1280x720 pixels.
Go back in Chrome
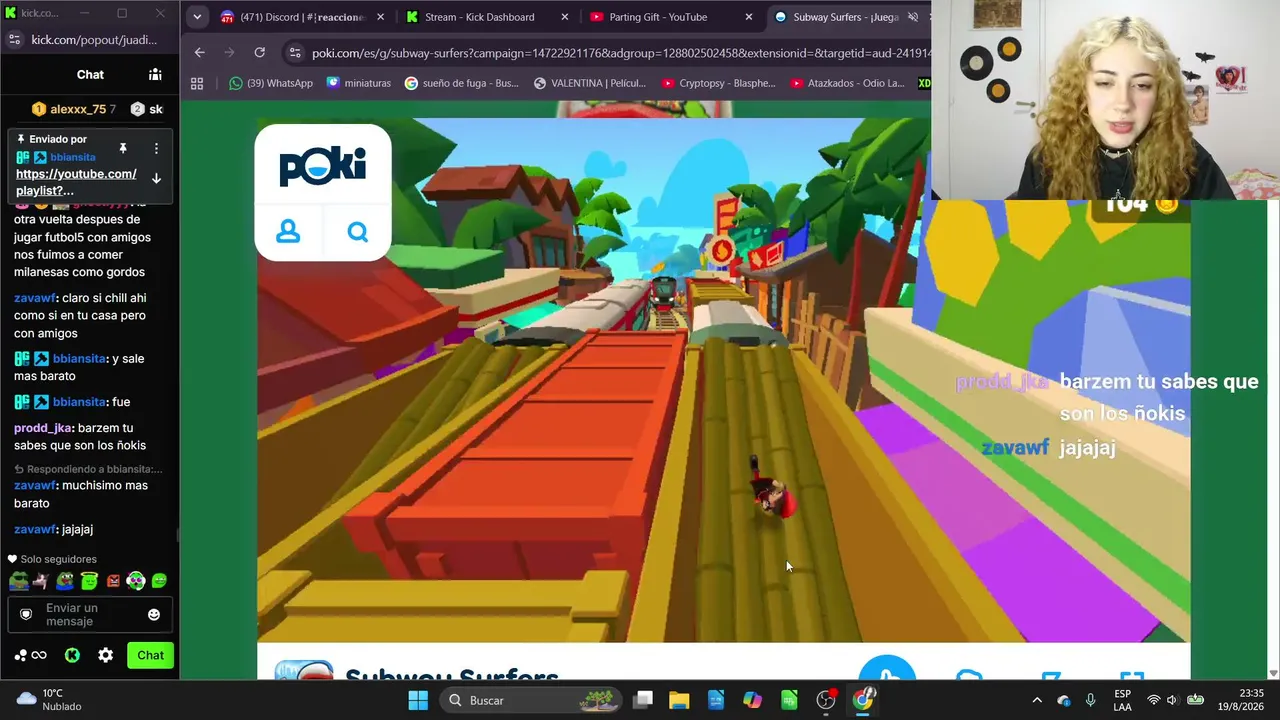tap(200, 52)
